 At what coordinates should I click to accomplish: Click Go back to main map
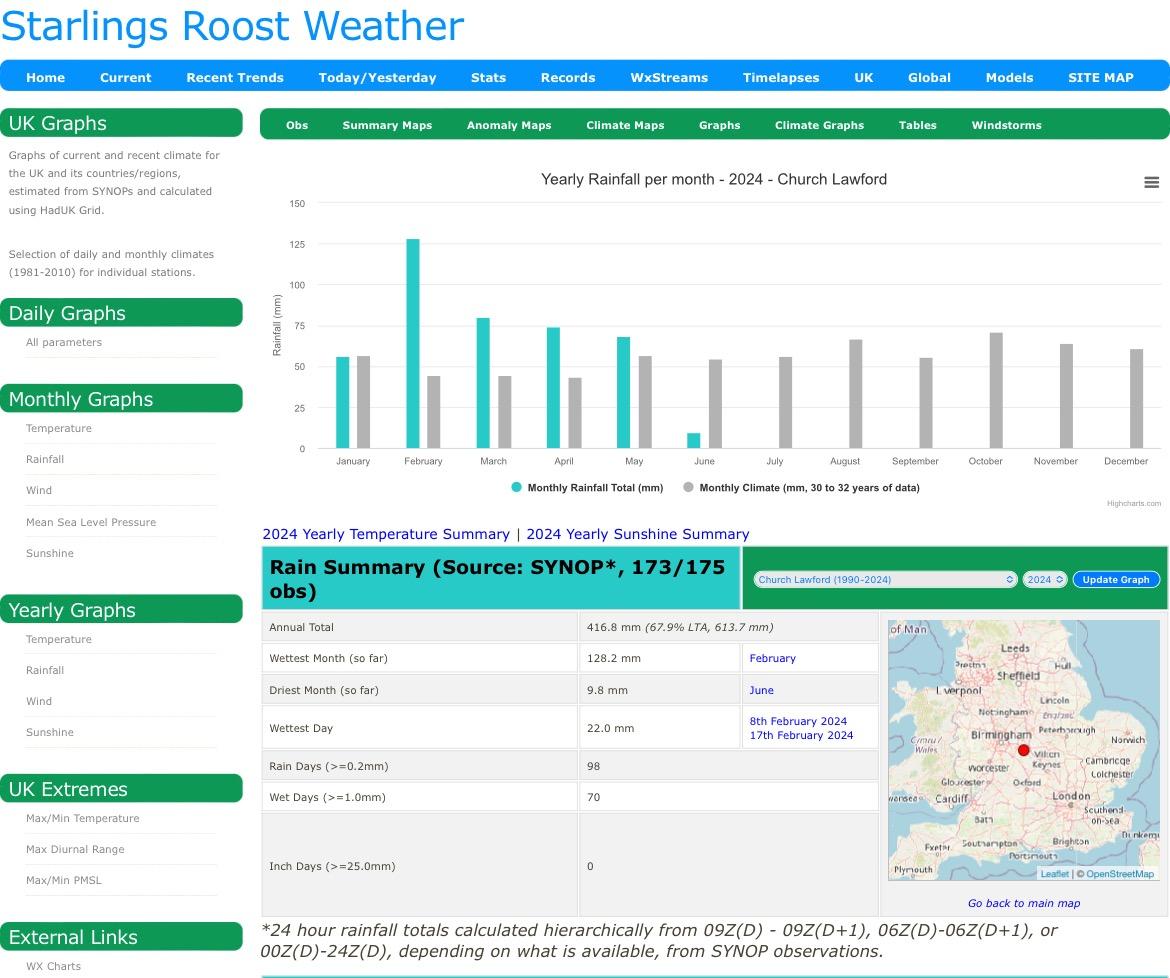[x=1024, y=903]
